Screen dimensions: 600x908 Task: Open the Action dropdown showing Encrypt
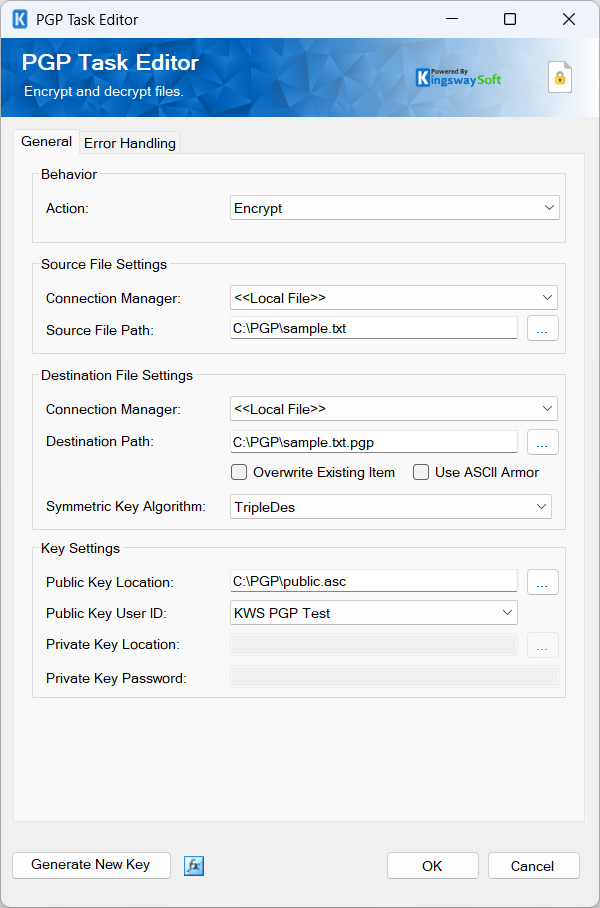[x=395, y=208]
